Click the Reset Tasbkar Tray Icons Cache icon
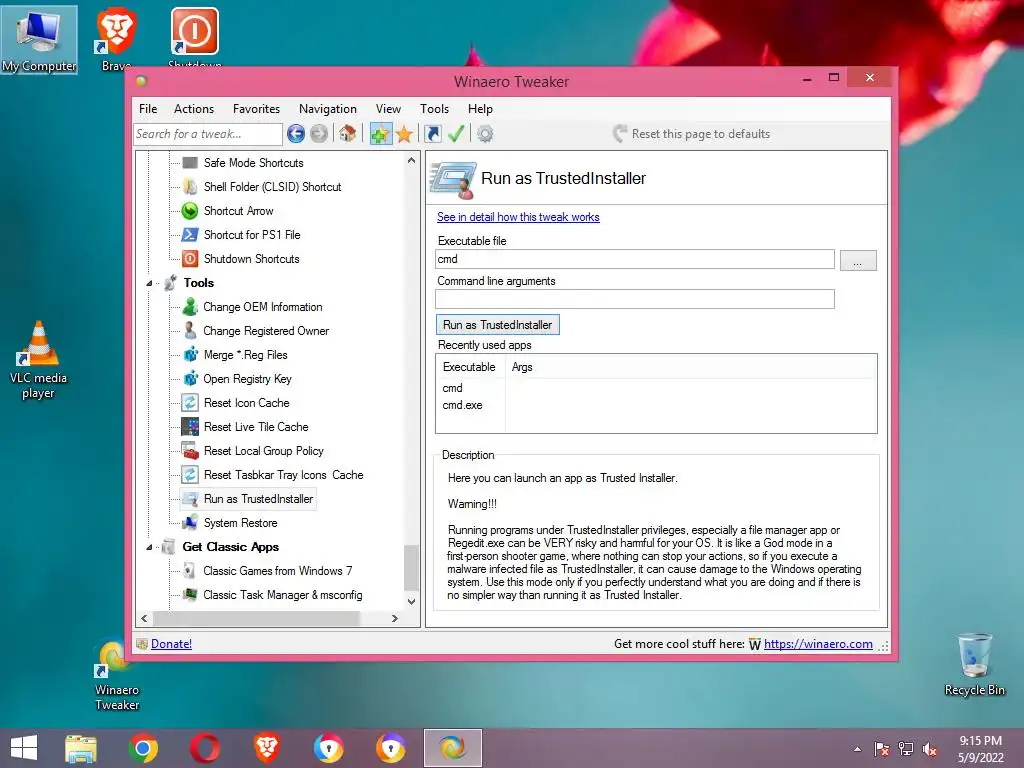The width and height of the screenshot is (1024, 768). [190, 475]
